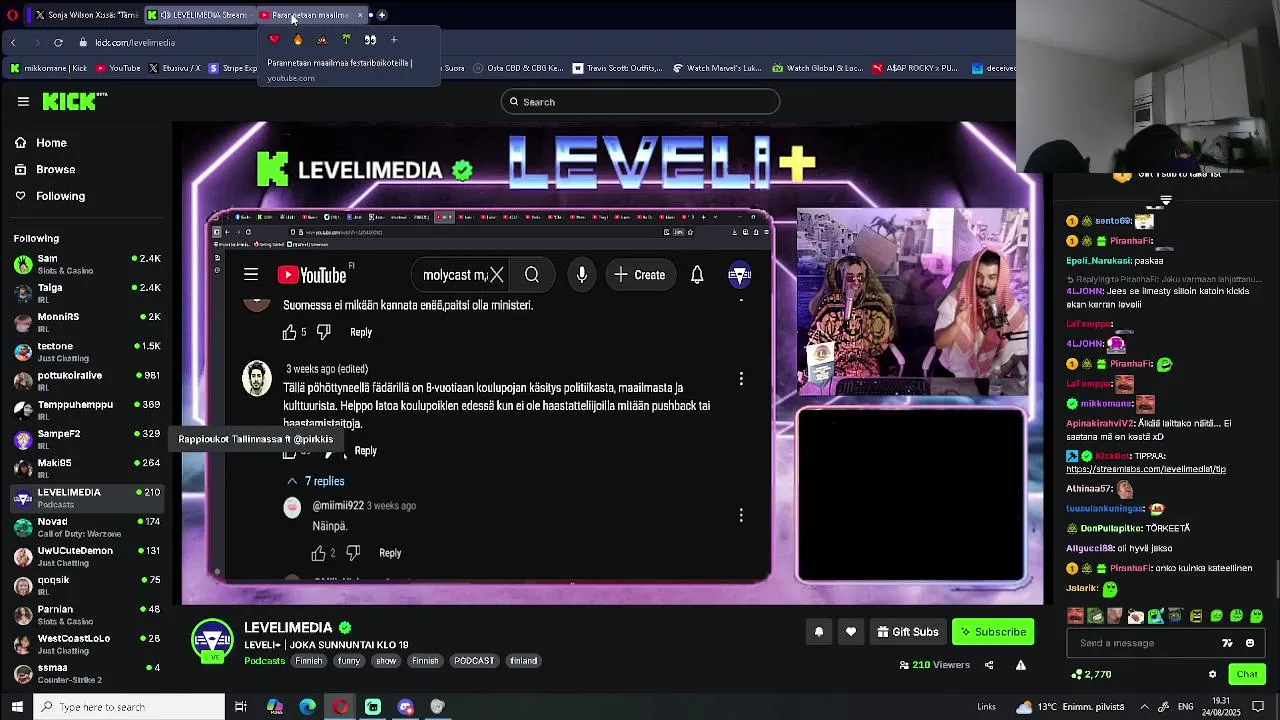1280x720 pixels.
Task: Open pottukoiralive channel in Following list
Action: tap(85, 381)
